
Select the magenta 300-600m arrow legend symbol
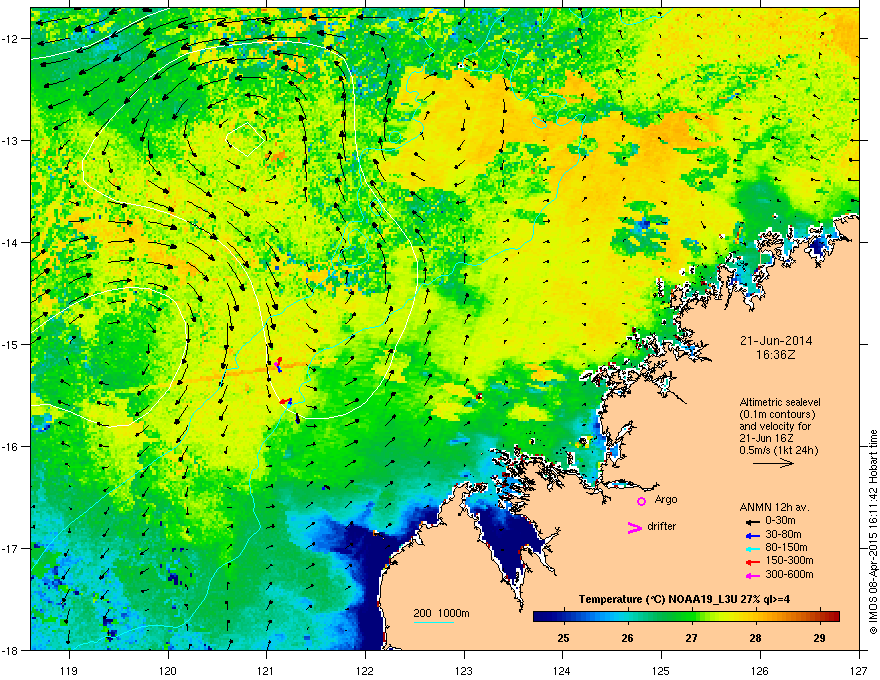[x=753, y=575]
